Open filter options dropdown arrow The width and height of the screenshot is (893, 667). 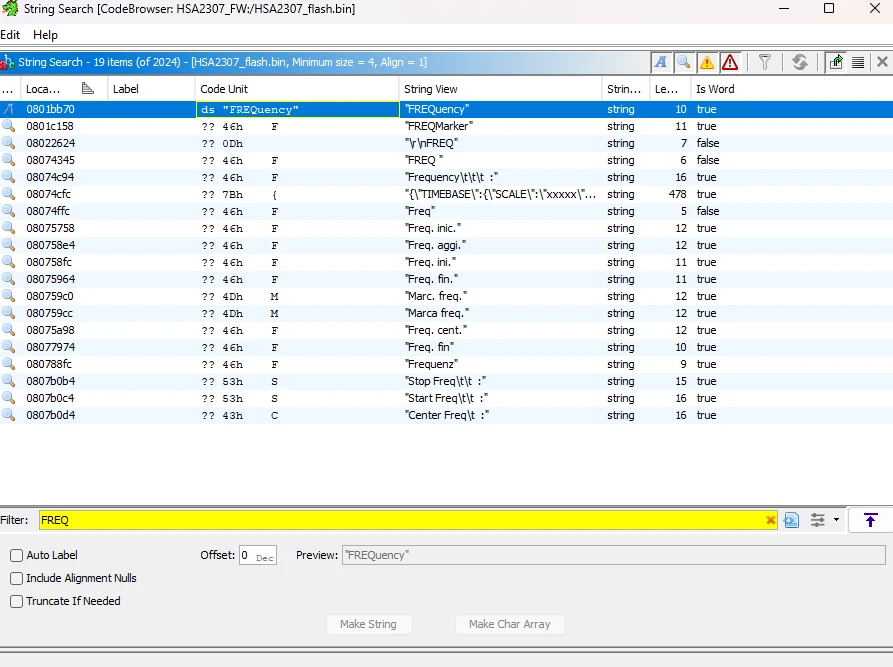click(x=836, y=519)
